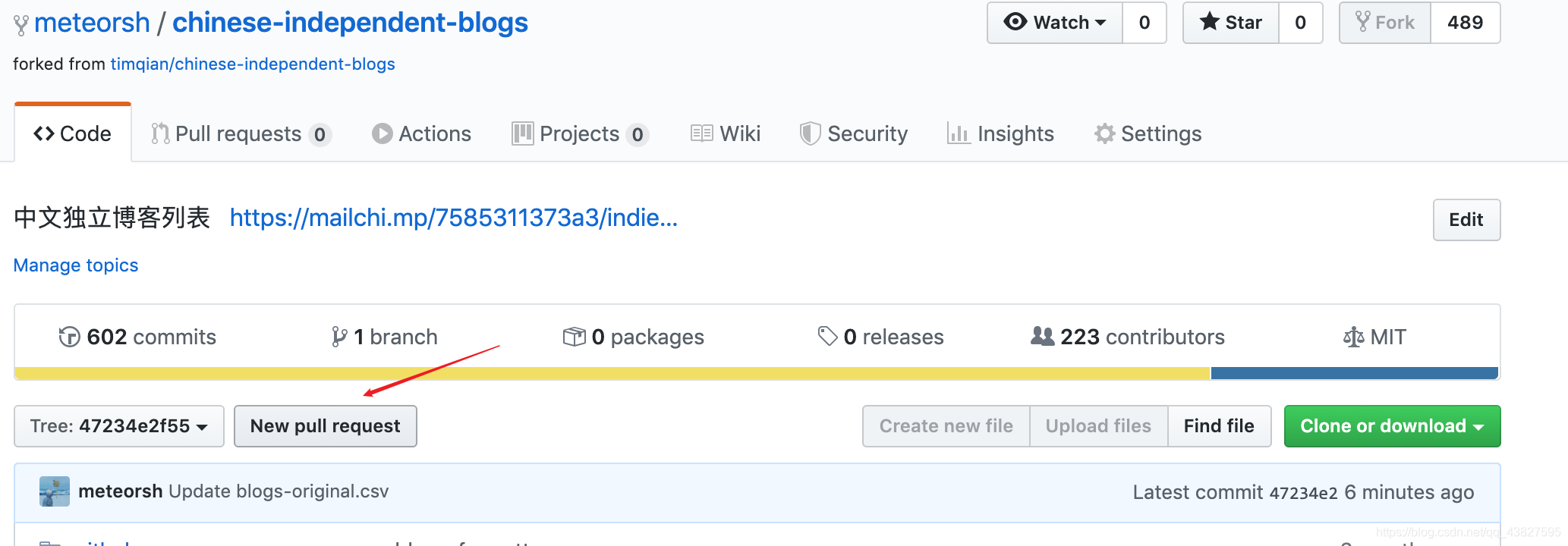1568x546 pixels.
Task: Click the Fork button
Action: click(x=1385, y=23)
